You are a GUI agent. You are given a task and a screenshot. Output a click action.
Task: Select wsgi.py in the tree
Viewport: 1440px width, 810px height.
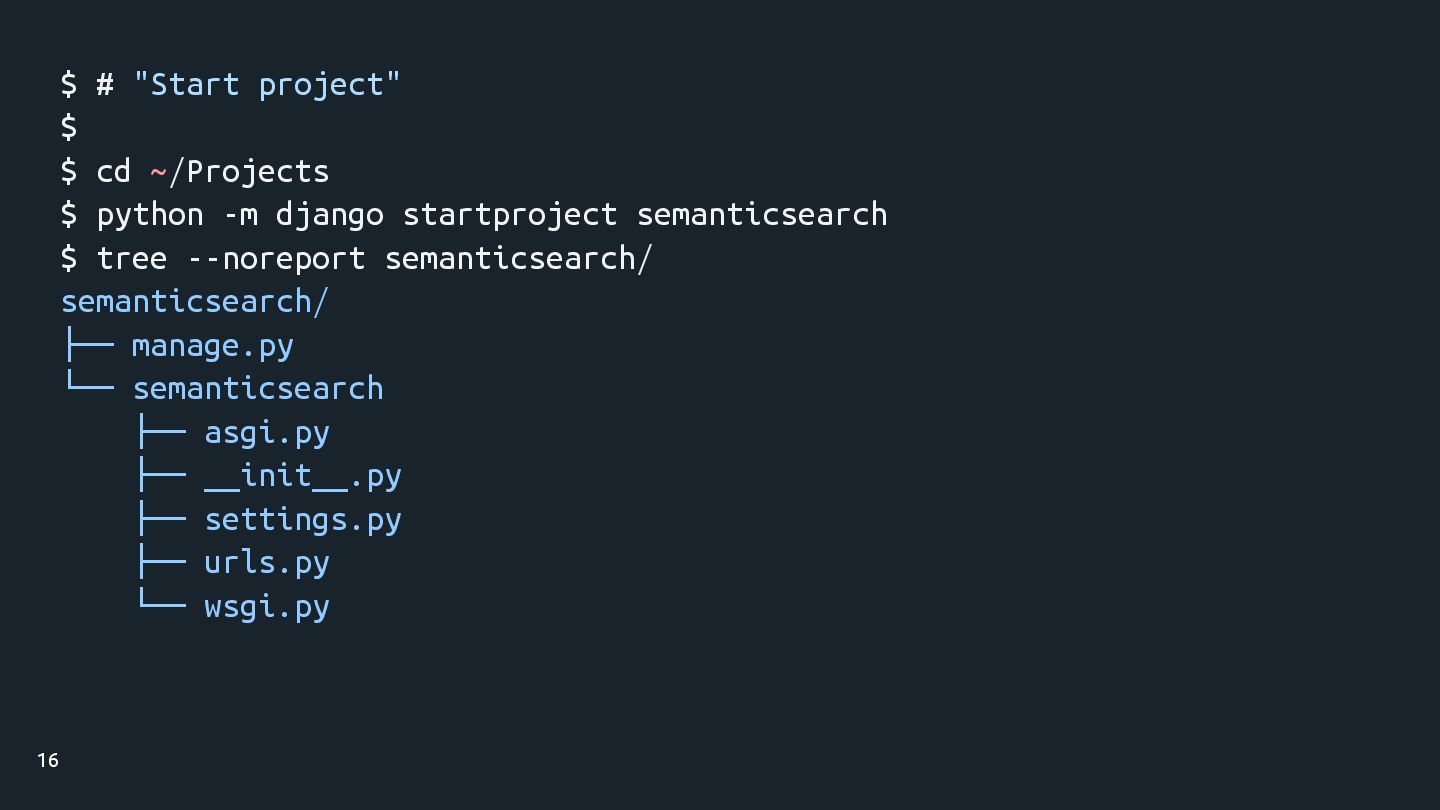(267, 607)
